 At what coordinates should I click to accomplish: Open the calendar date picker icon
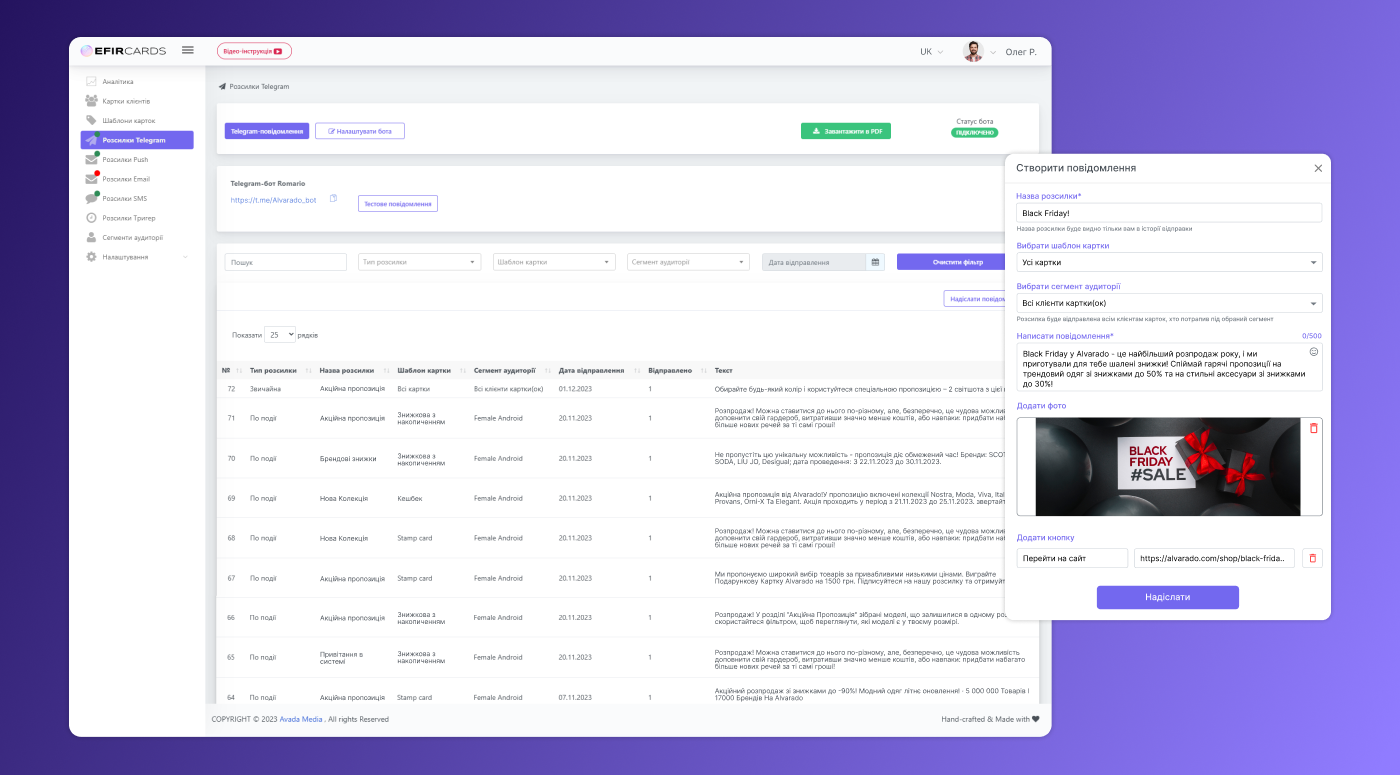point(875,262)
